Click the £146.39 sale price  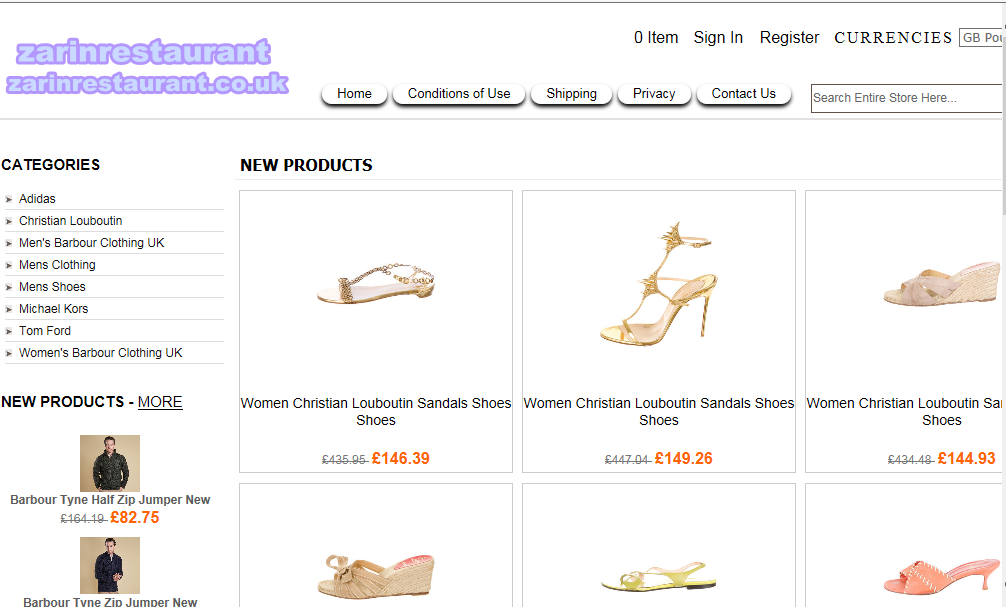[x=400, y=459]
